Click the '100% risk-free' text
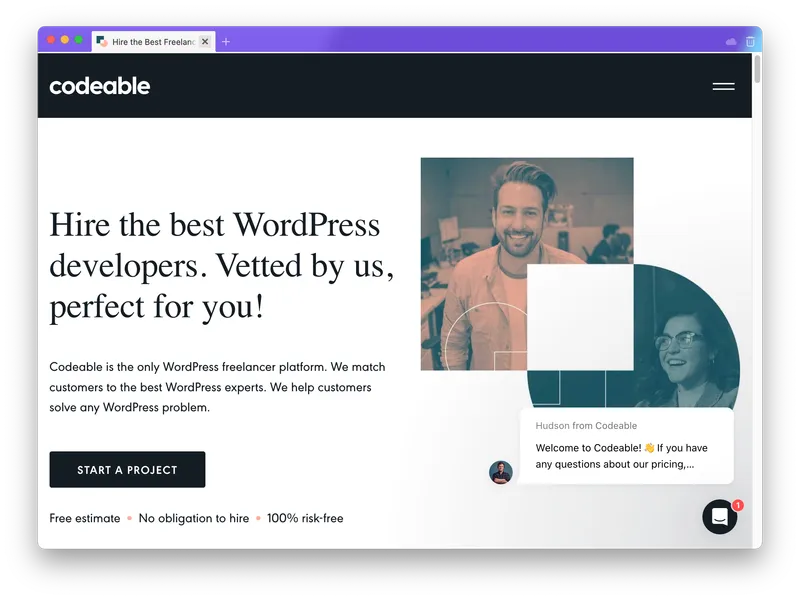 [x=305, y=518]
